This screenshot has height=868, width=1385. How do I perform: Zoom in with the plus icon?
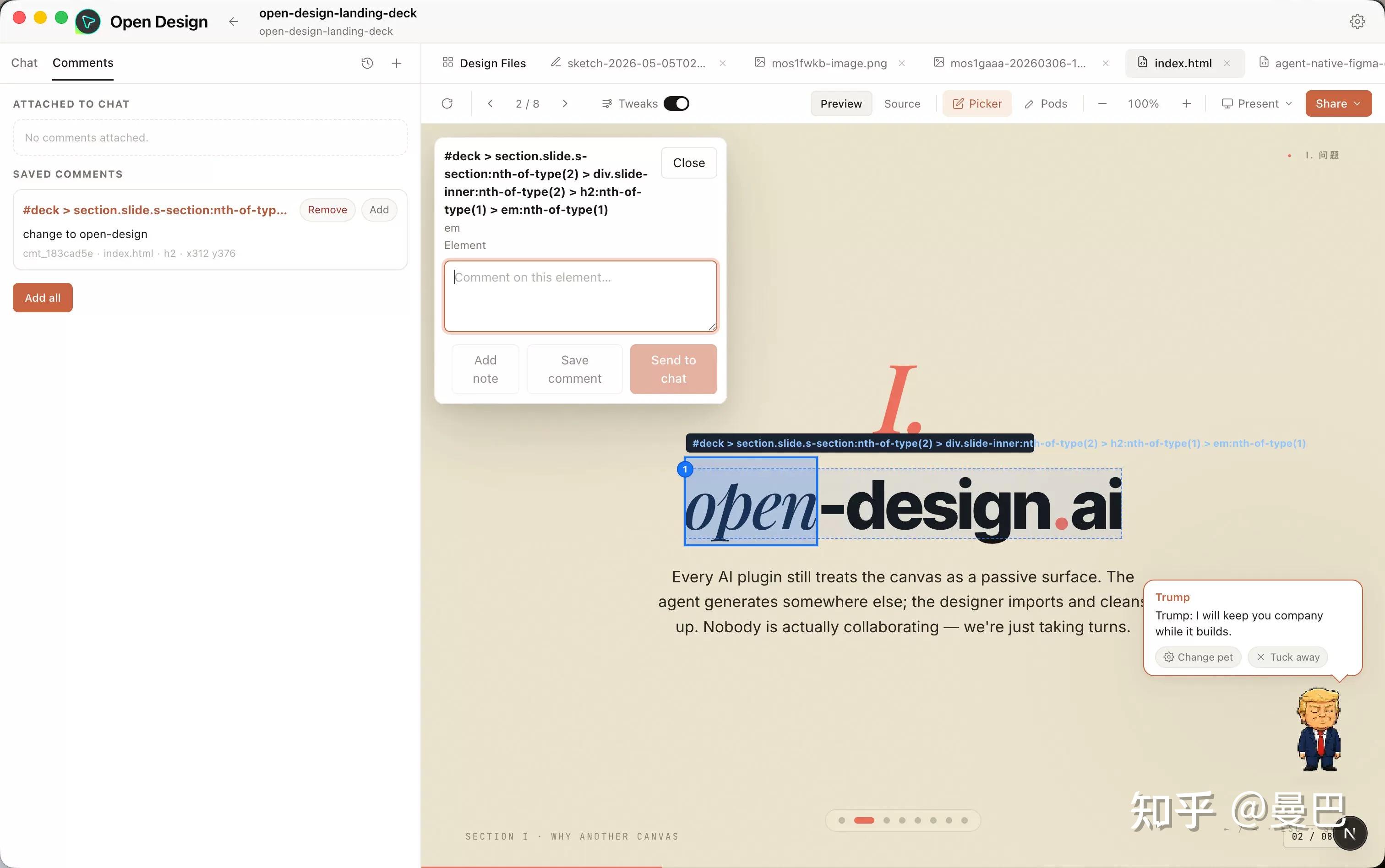click(1186, 103)
